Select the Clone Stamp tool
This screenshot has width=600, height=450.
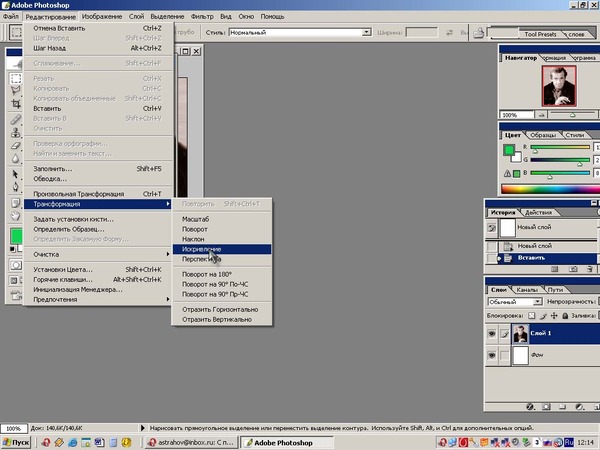tap(16, 132)
